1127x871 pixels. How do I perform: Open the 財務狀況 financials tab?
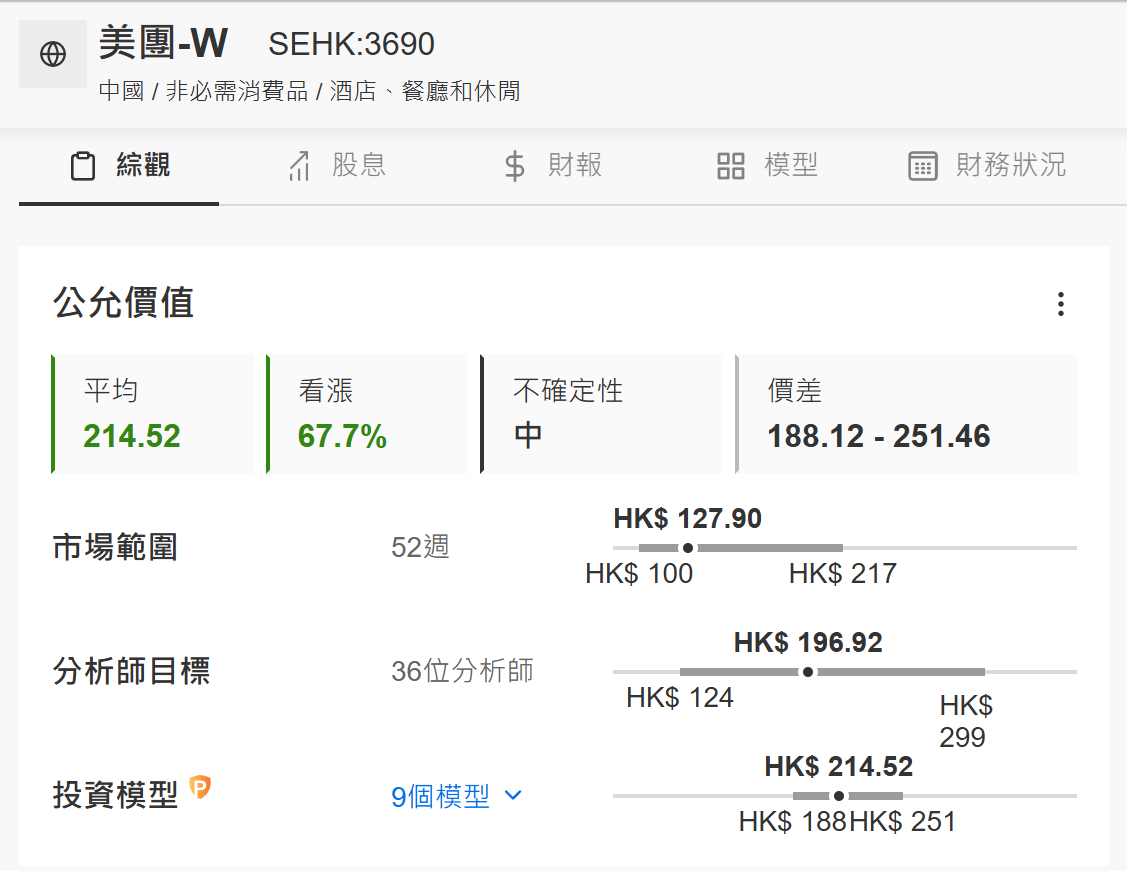tap(987, 165)
